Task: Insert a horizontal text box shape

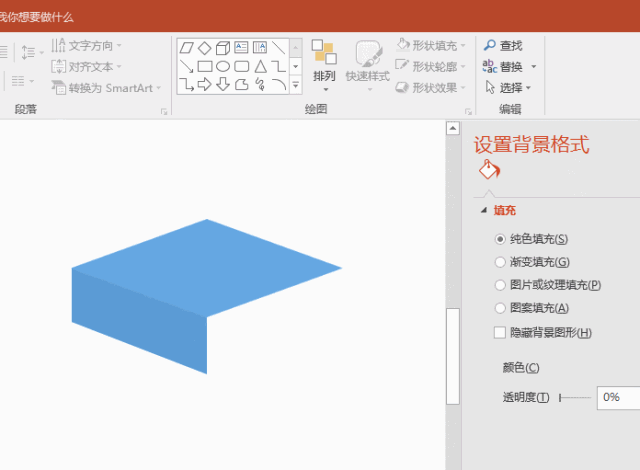Action: 241,48
